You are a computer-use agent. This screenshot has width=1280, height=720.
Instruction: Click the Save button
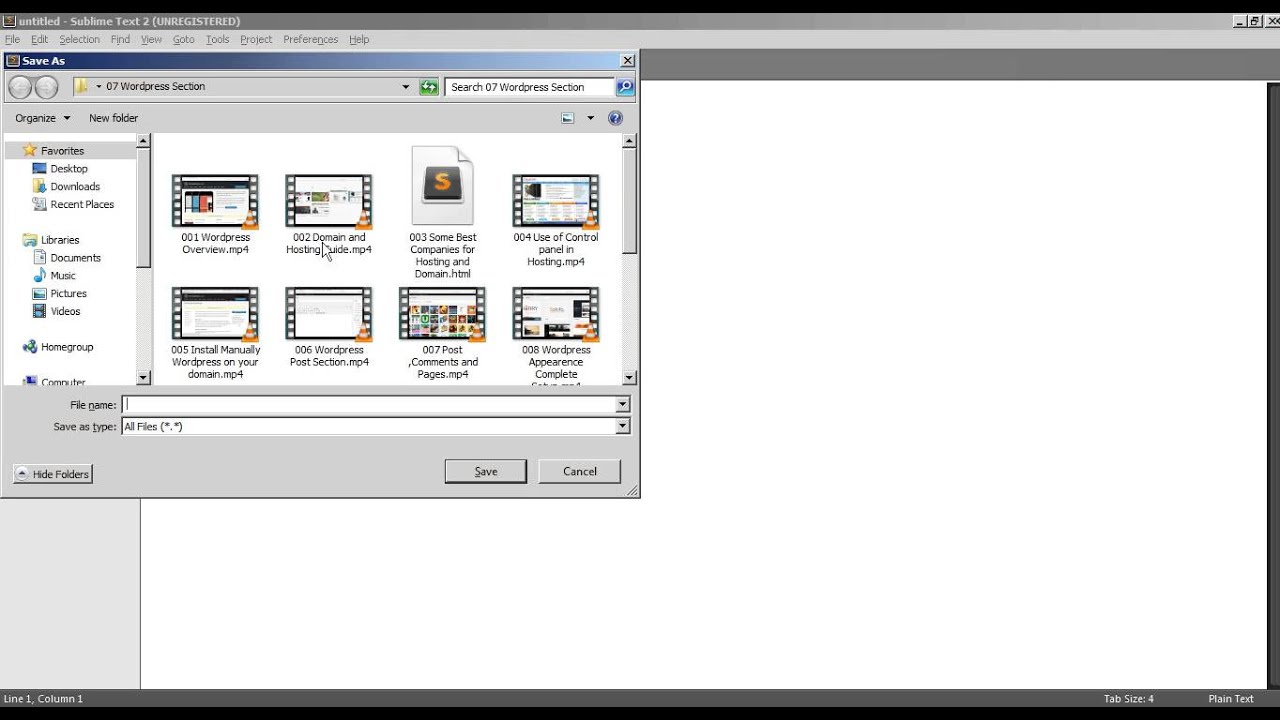pyautogui.click(x=485, y=471)
